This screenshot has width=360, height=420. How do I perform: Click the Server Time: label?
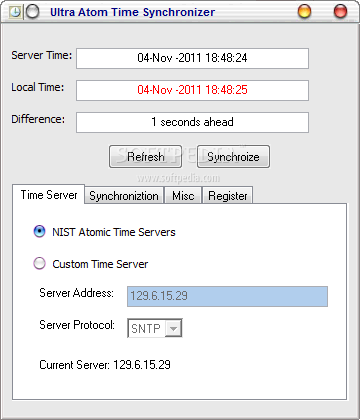point(42,55)
